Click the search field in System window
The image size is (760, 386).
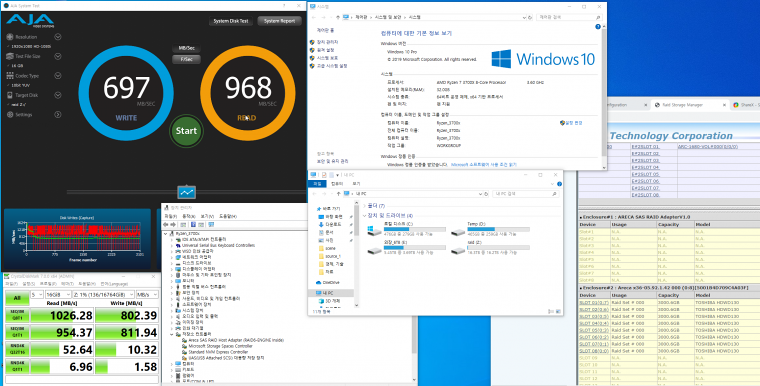(570, 17)
